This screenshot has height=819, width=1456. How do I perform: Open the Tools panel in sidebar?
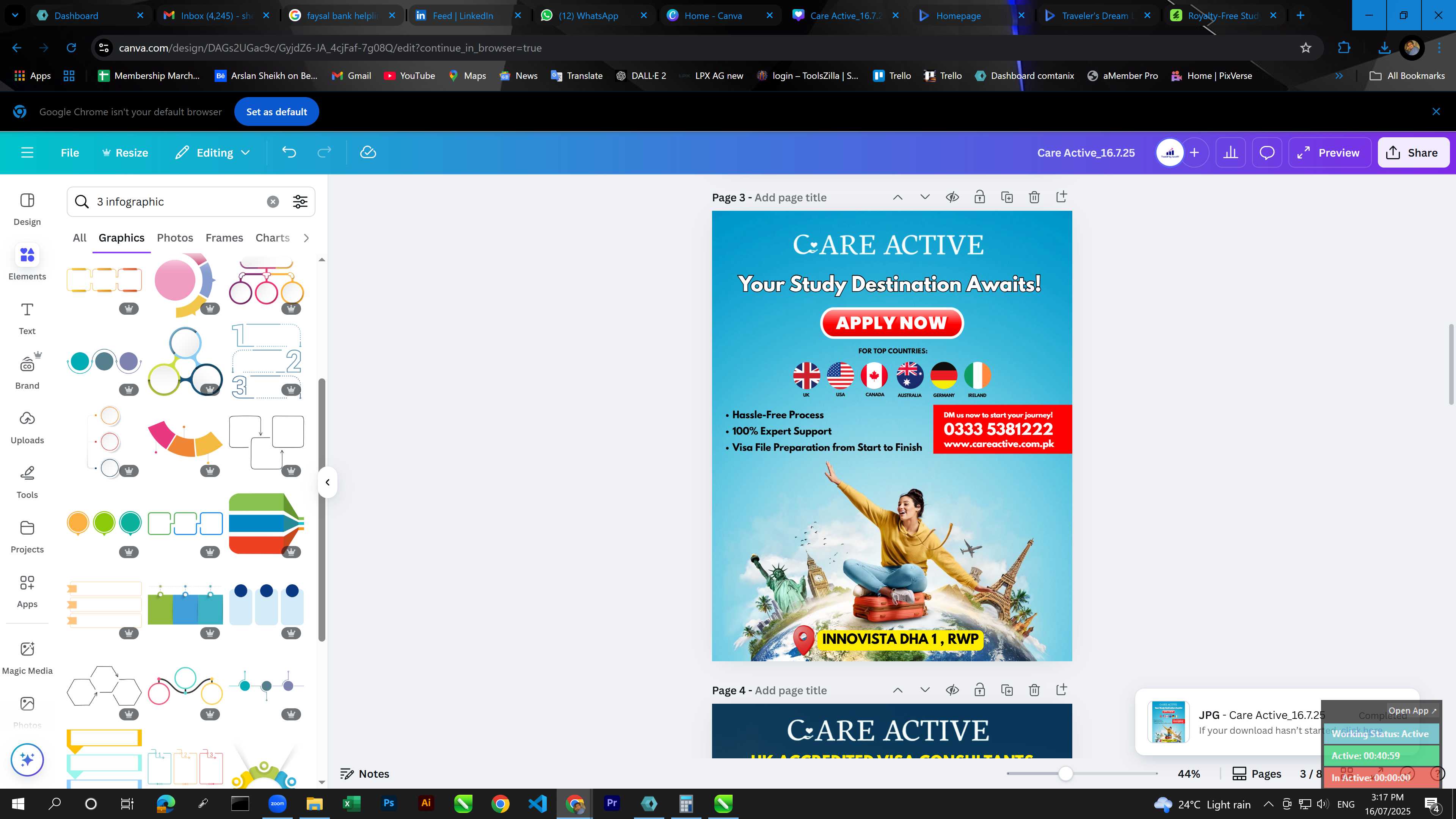[x=27, y=482]
